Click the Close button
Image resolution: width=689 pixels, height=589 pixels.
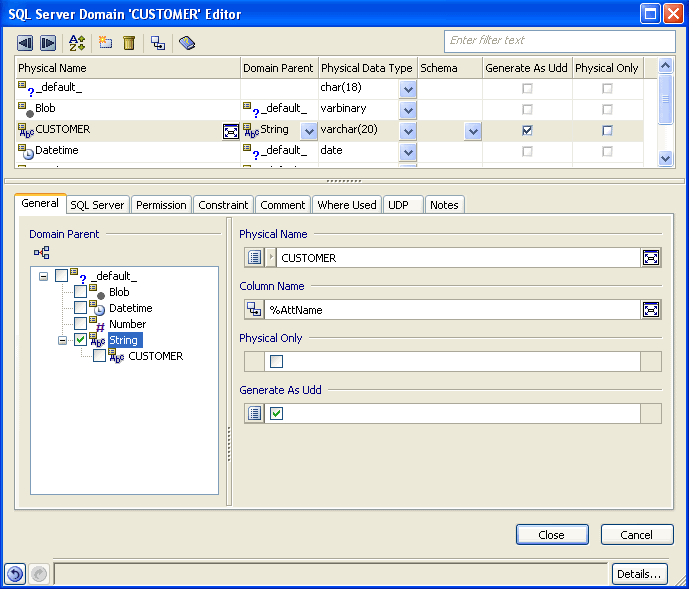pos(552,535)
